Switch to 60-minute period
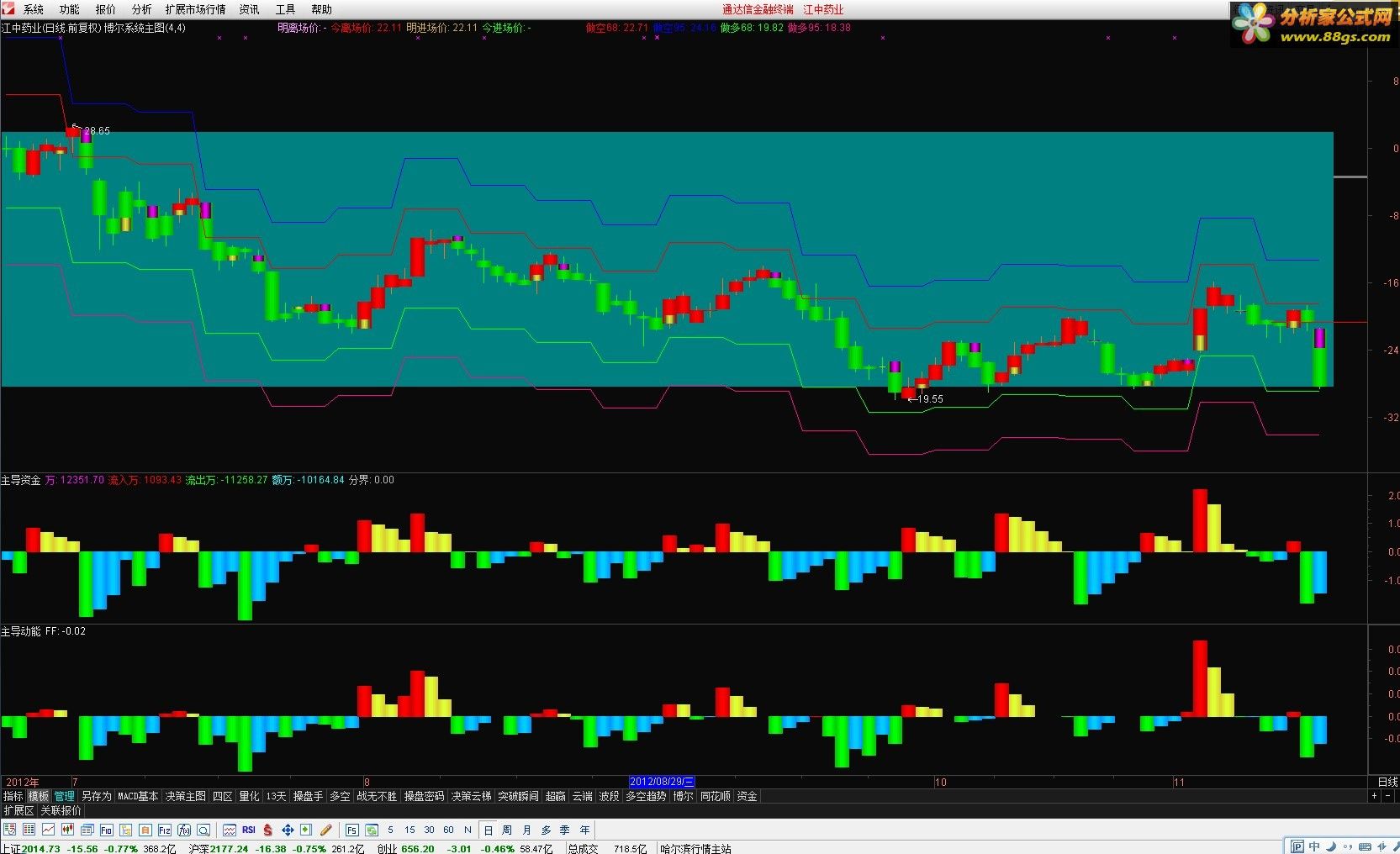This screenshot has height=854, width=1400. tap(448, 830)
